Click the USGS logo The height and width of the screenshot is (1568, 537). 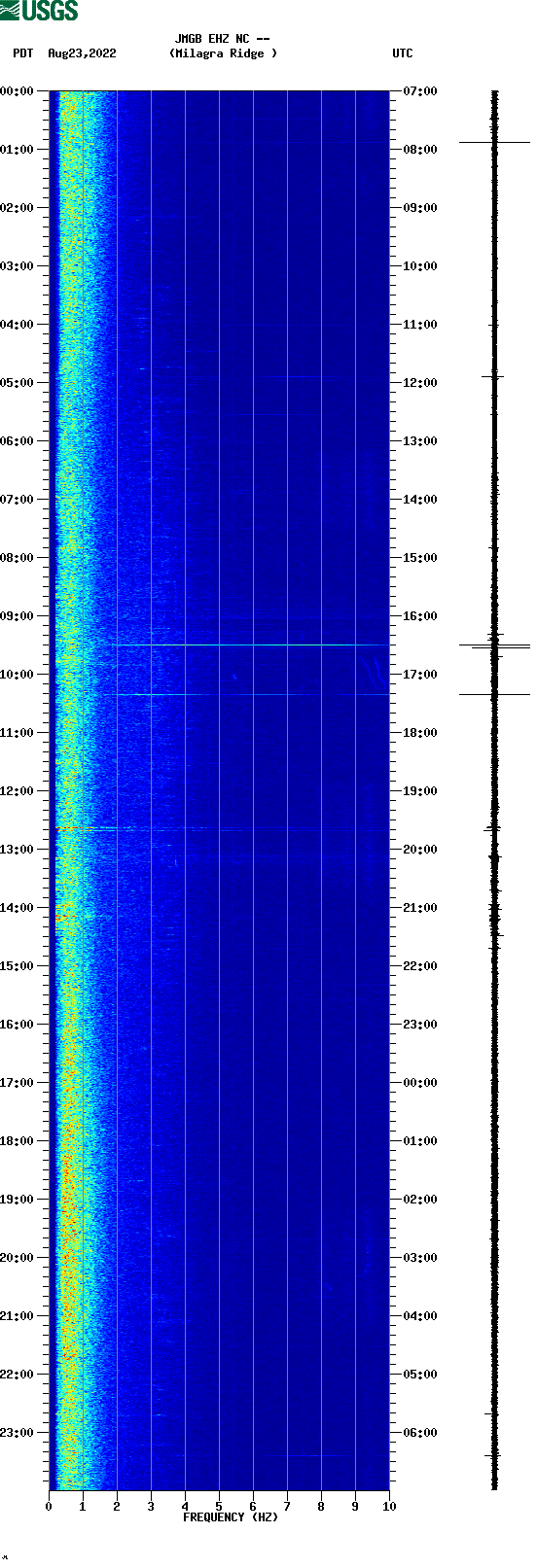[39, 11]
